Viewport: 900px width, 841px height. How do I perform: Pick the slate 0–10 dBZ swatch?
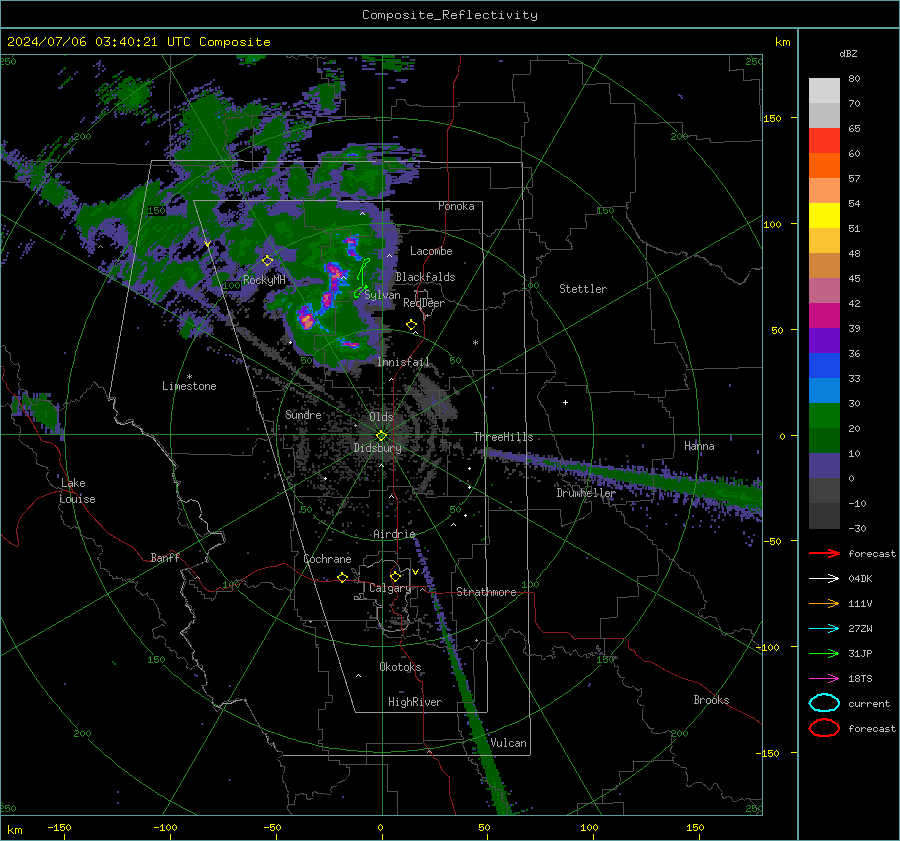point(824,466)
